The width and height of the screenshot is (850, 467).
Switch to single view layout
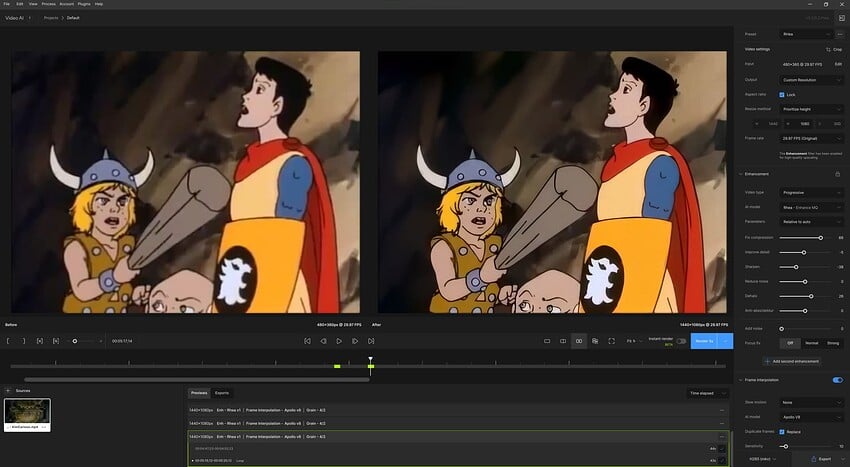click(x=547, y=341)
